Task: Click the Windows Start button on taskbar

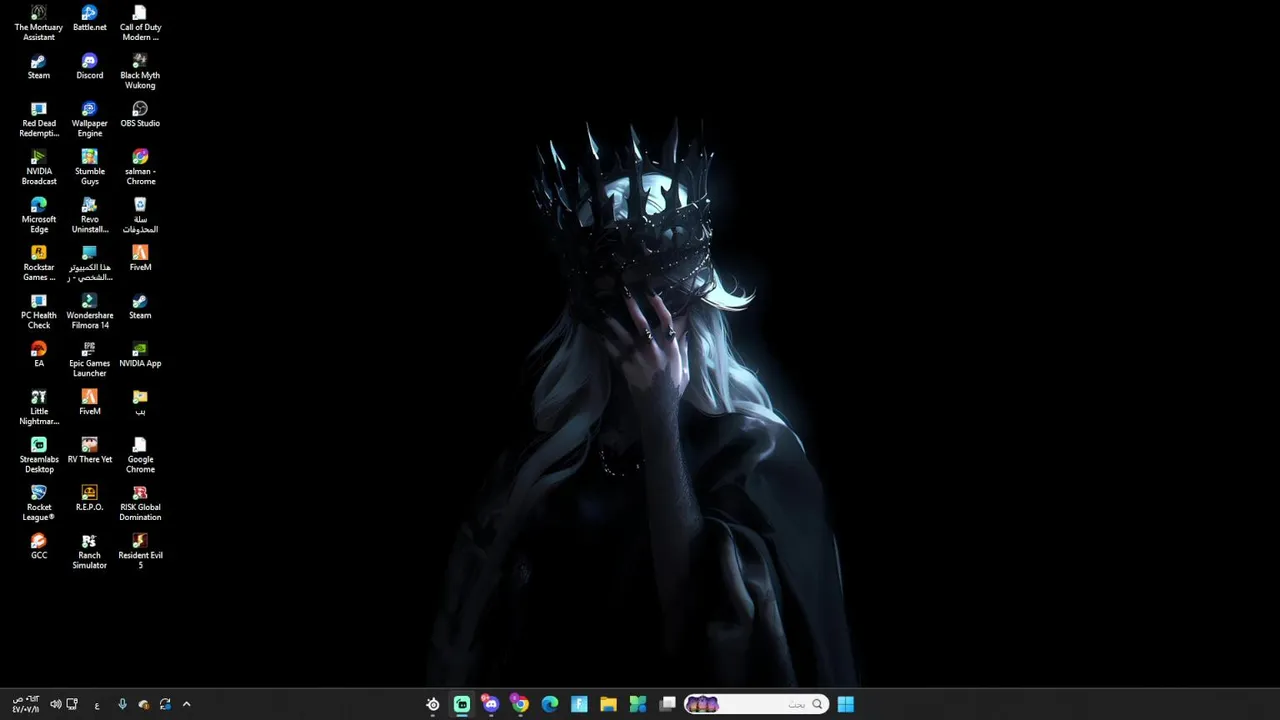Action: pos(845,704)
